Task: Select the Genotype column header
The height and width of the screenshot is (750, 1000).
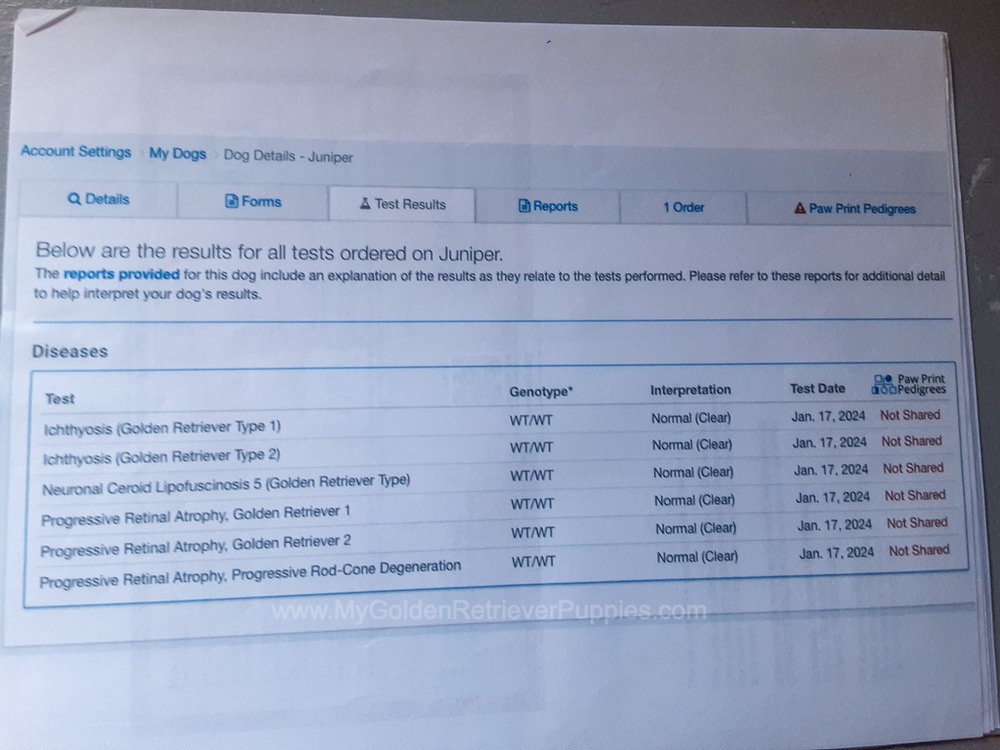Action: 541,391
